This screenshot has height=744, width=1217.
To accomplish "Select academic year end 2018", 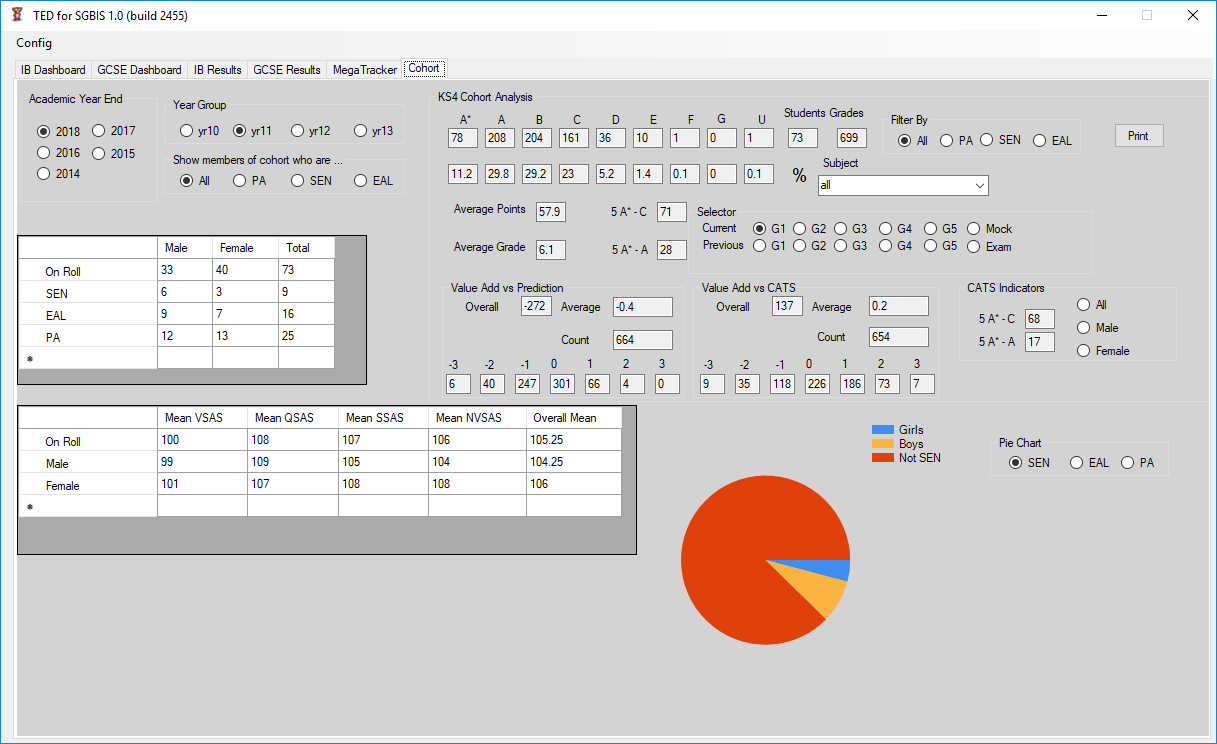I will pyautogui.click(x=59, y=131).
